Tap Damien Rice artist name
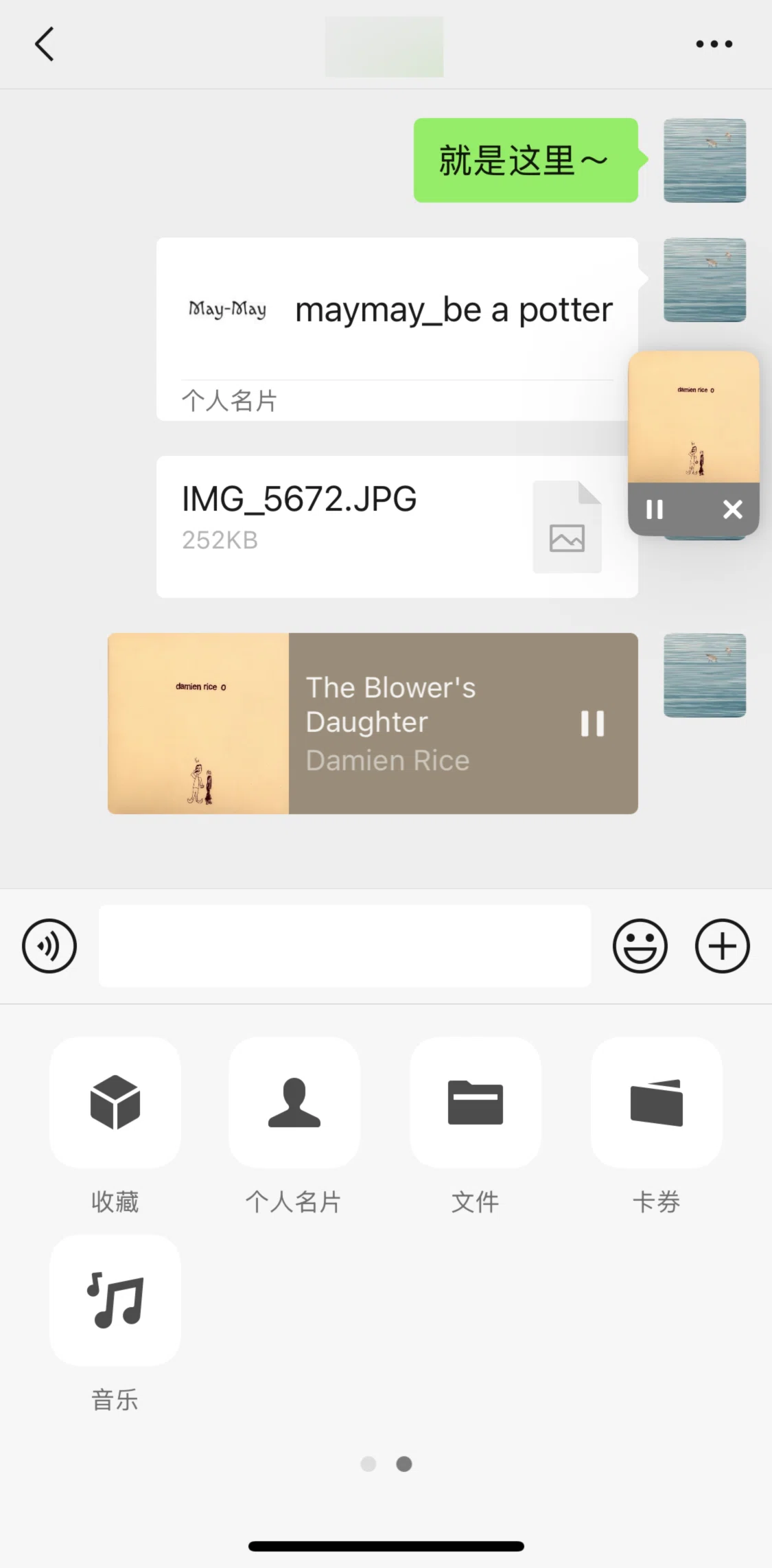This screenshot has width=772, height=1568. tap(388, 761)
